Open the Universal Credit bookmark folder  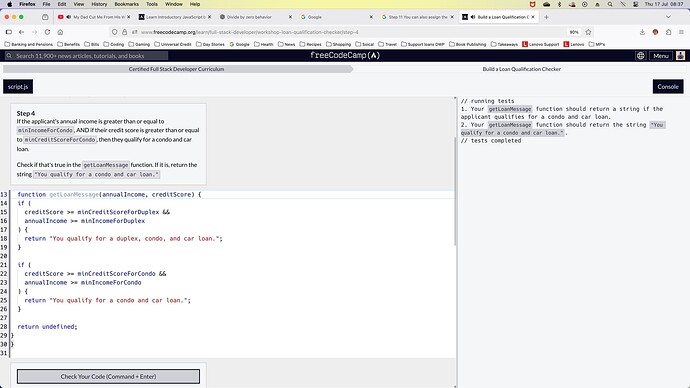point(172,44)
